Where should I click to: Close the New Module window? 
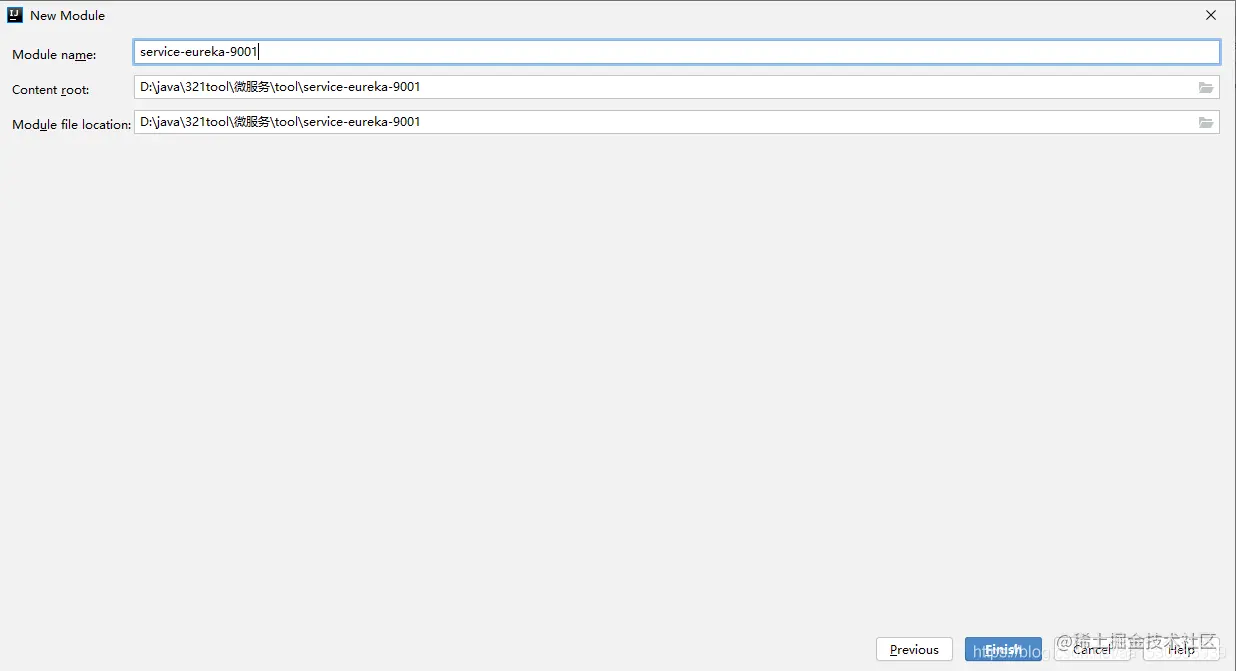tap(1211, 15)
